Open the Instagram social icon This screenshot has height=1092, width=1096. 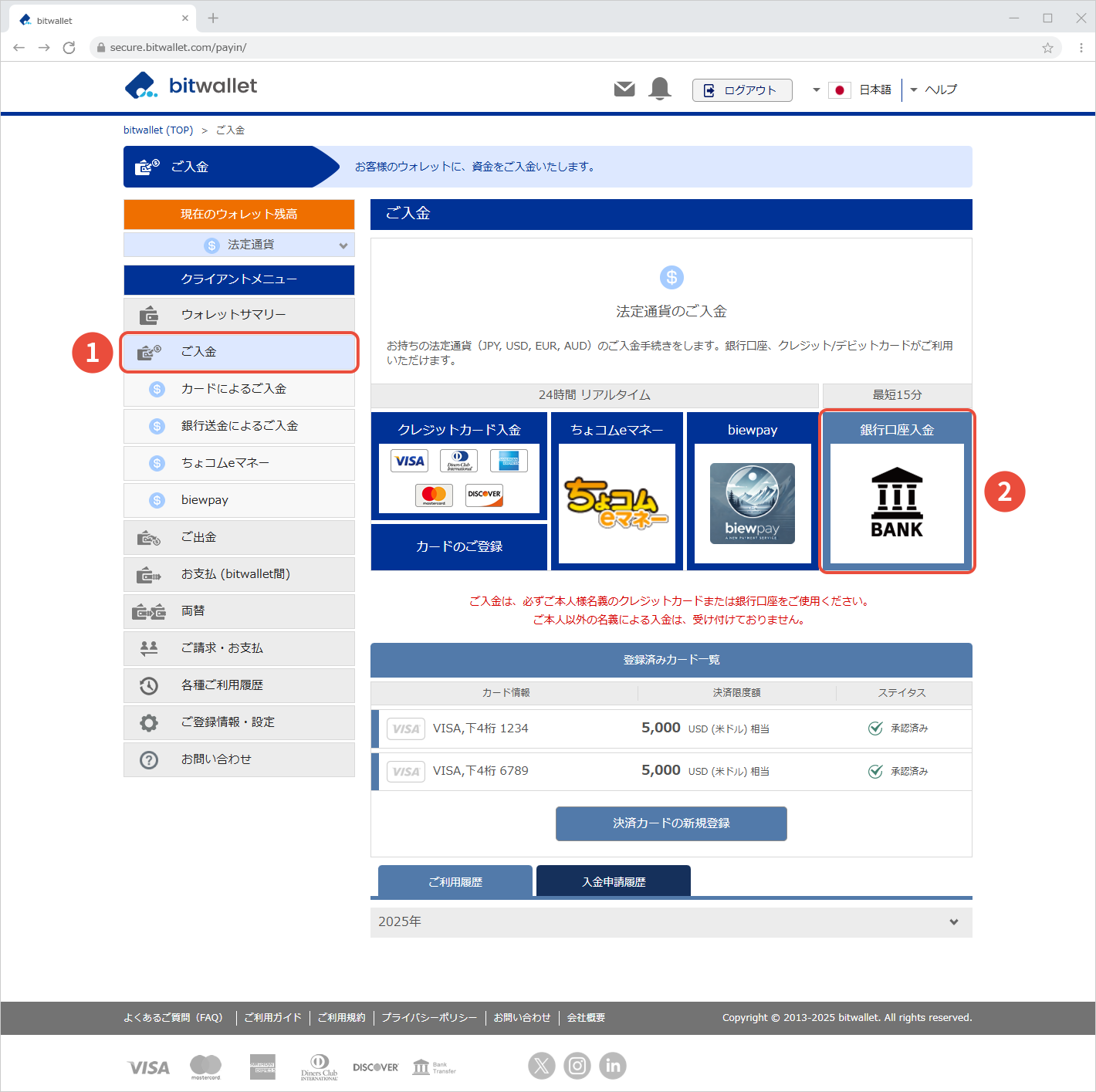[x=577, y=1066]
